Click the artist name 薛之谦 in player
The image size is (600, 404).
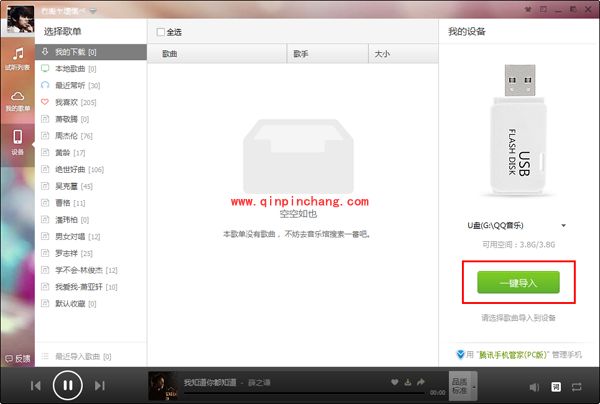pyautogui.click(x=259, y=383)
